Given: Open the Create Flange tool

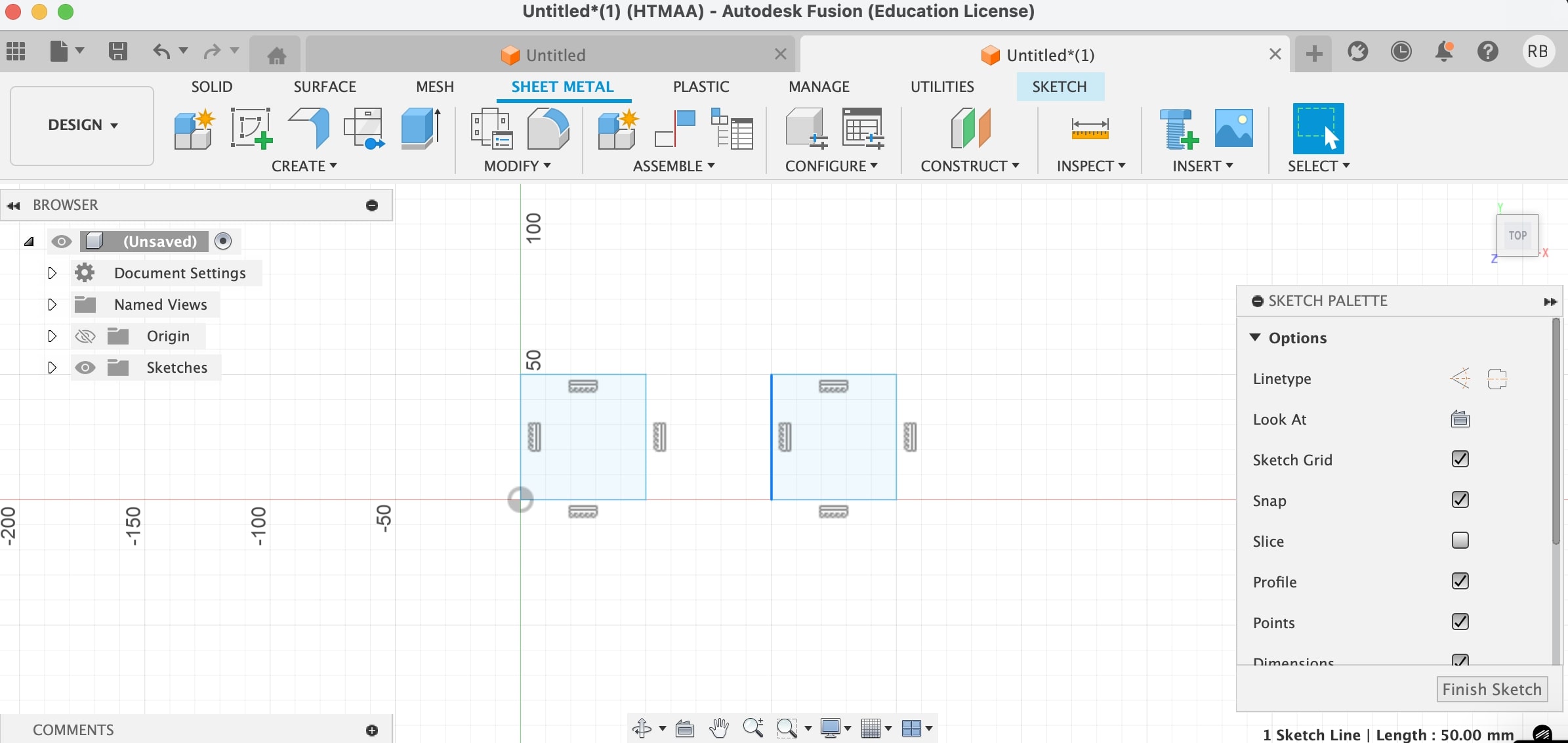Looking at the screenshot, I should coord(308,129).
